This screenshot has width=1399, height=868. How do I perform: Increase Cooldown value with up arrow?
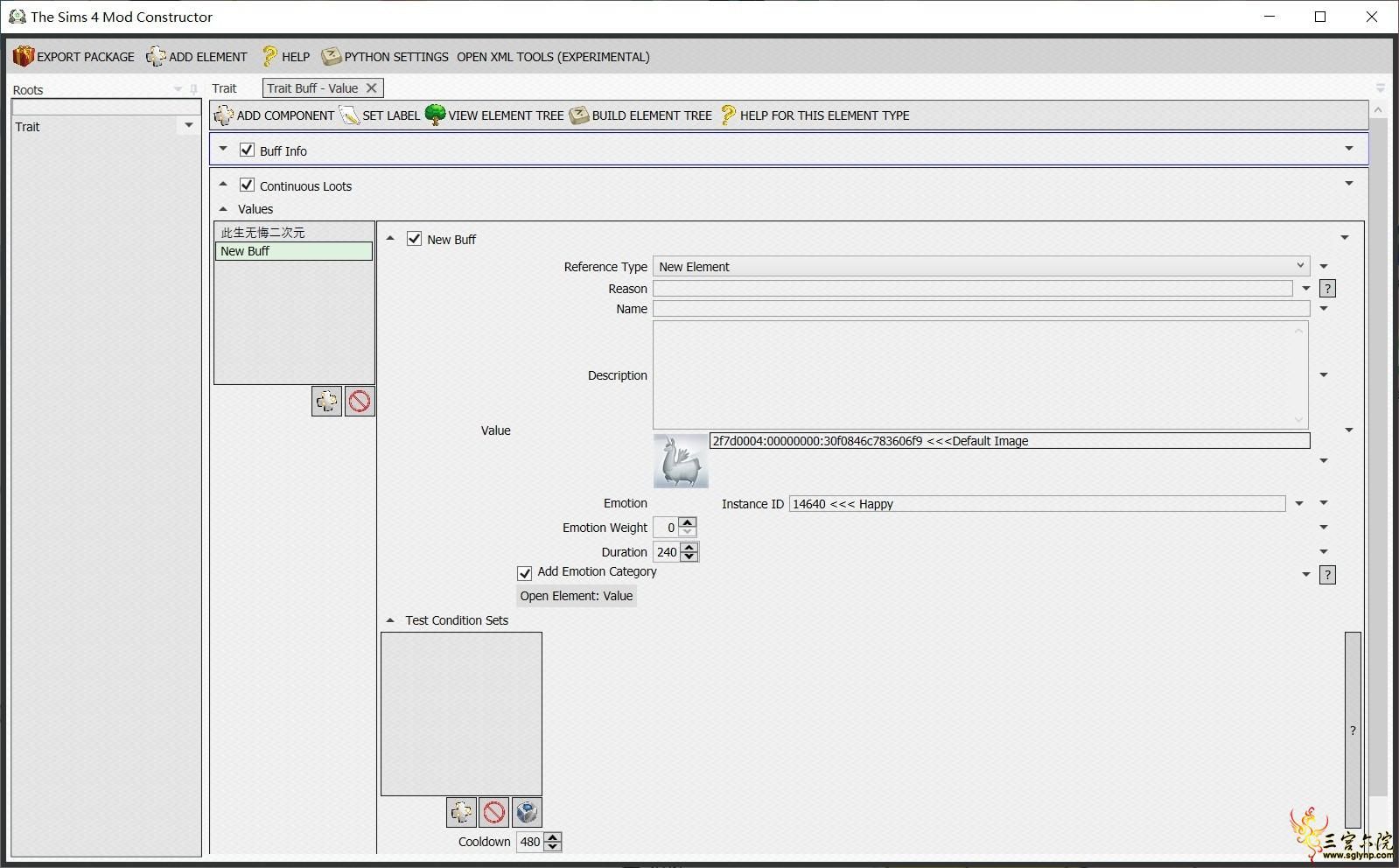tap(553, 837)
